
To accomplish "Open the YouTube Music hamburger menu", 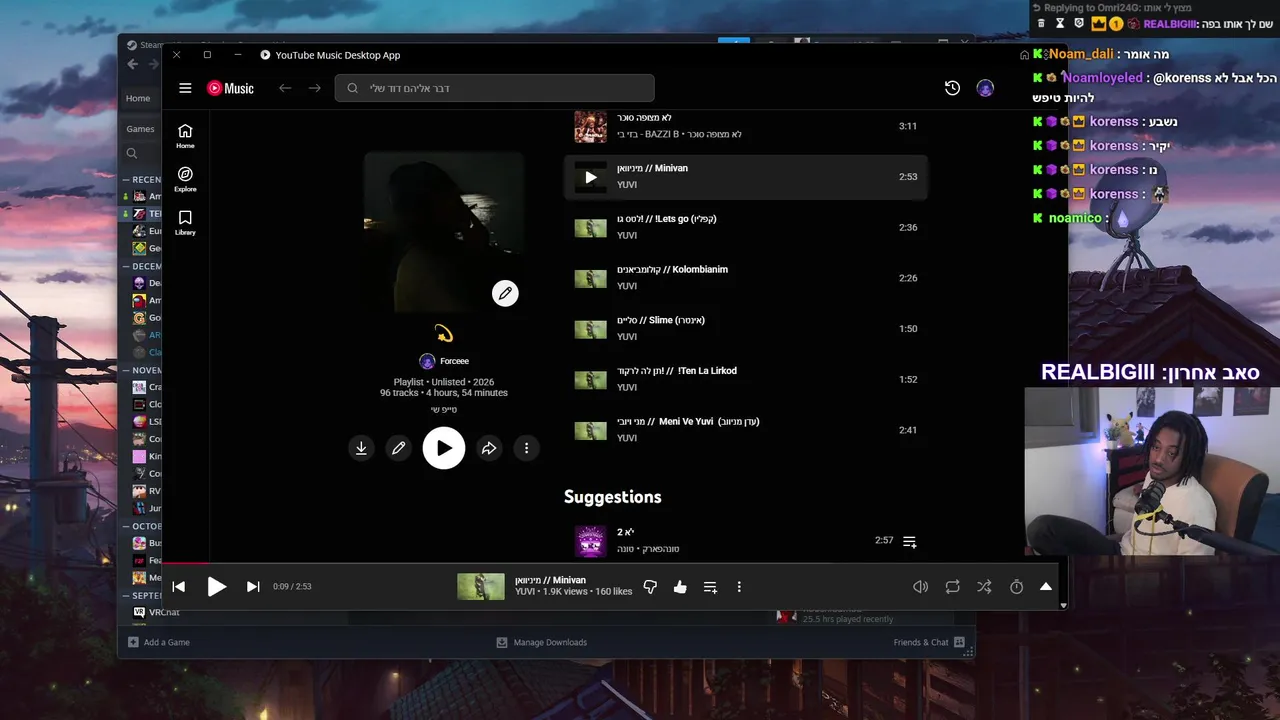I will 185,88.
